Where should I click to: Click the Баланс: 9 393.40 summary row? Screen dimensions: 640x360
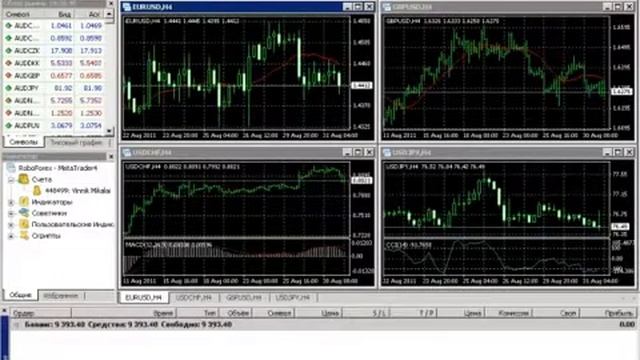tap(322, 325)
